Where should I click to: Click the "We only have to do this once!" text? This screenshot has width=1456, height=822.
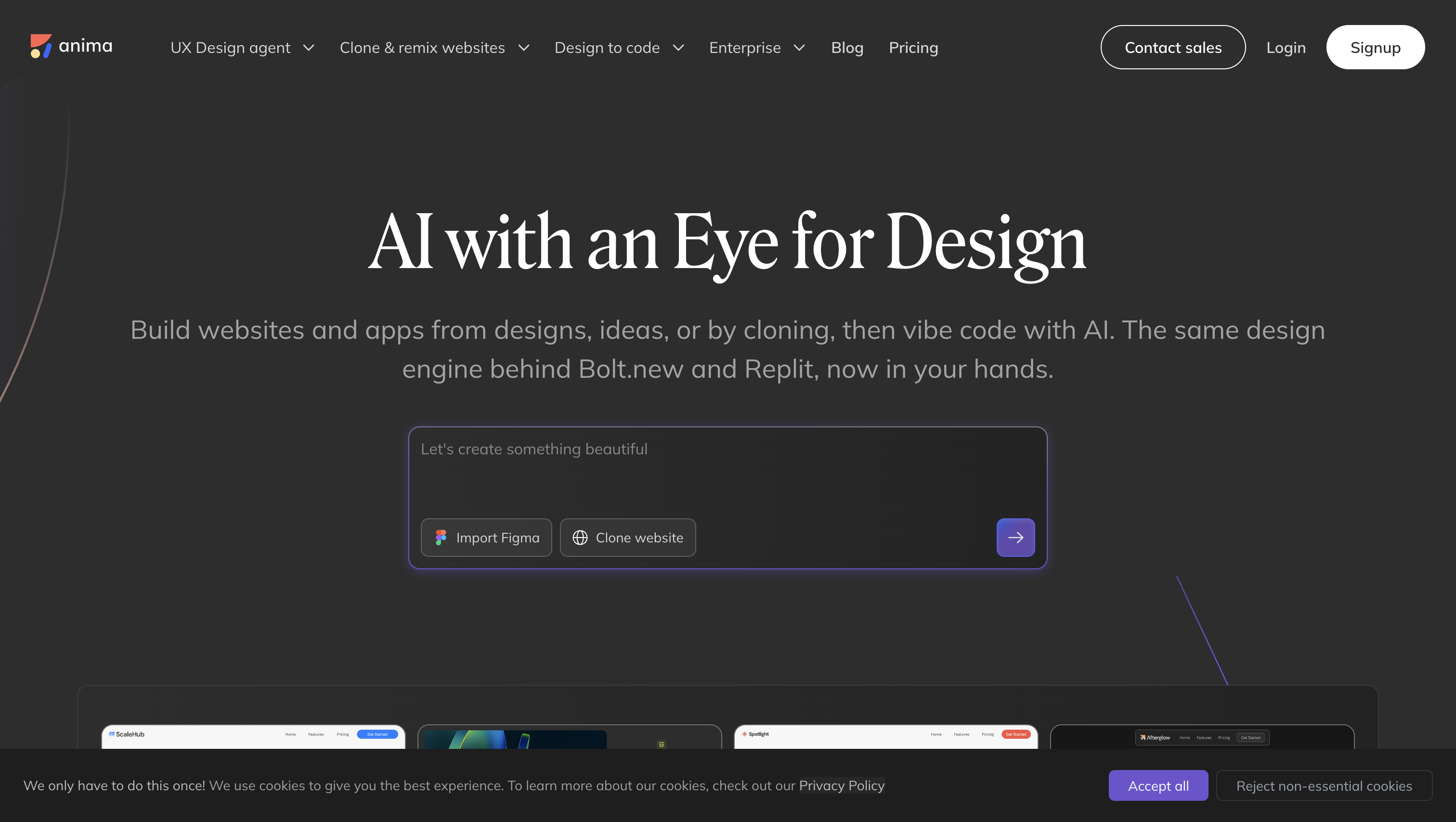point(114,785)
